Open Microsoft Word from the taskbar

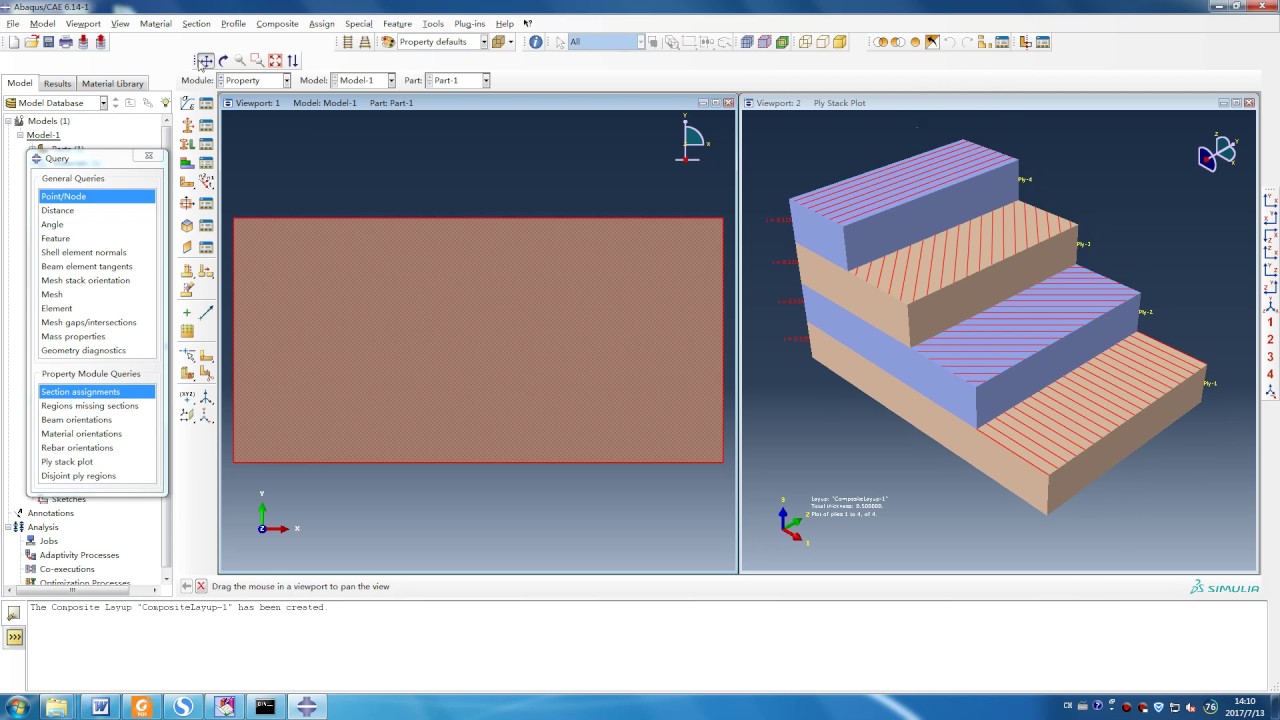point(100,707)
